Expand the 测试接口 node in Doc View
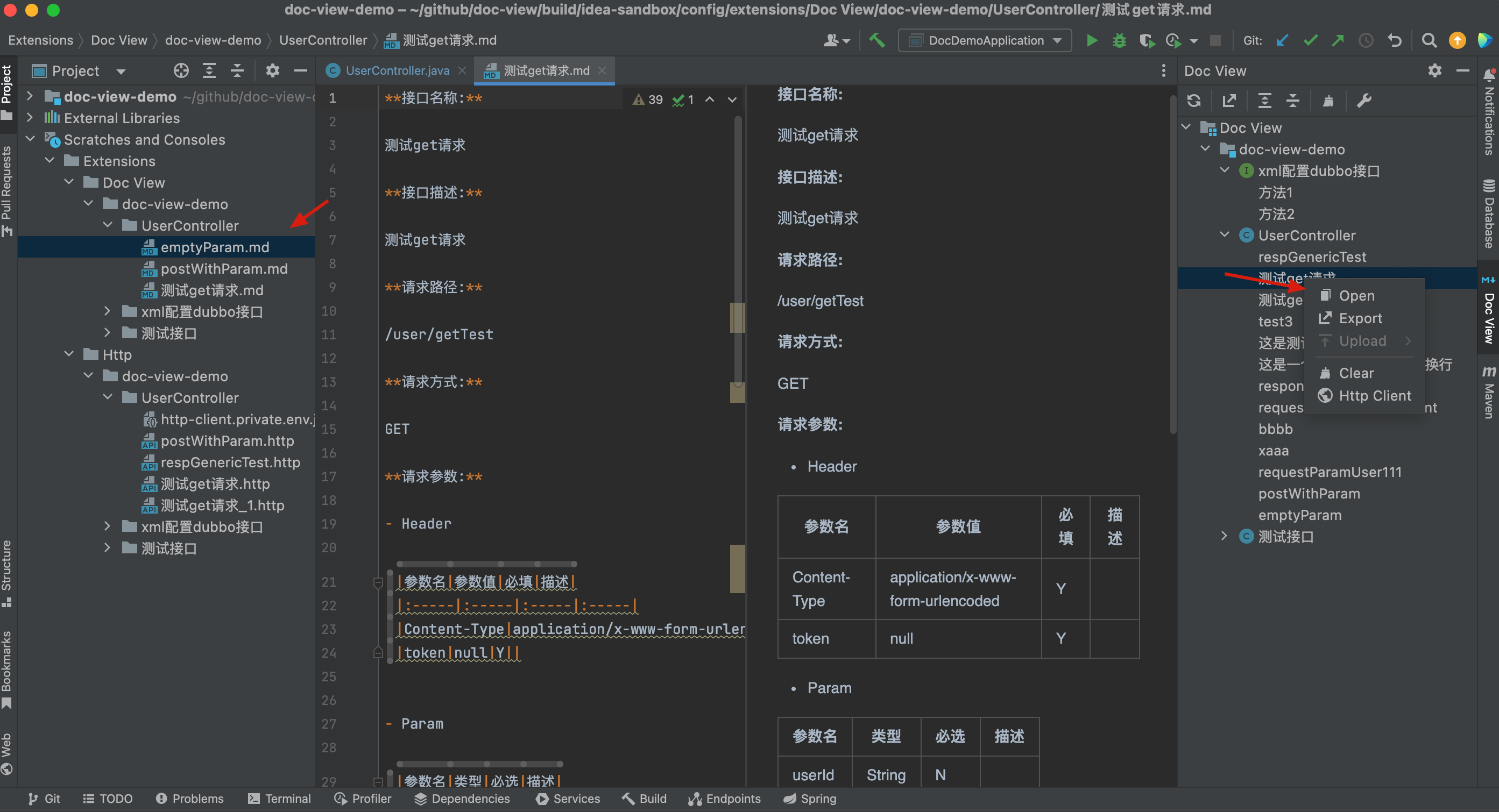 click(x=1224, y=536)
